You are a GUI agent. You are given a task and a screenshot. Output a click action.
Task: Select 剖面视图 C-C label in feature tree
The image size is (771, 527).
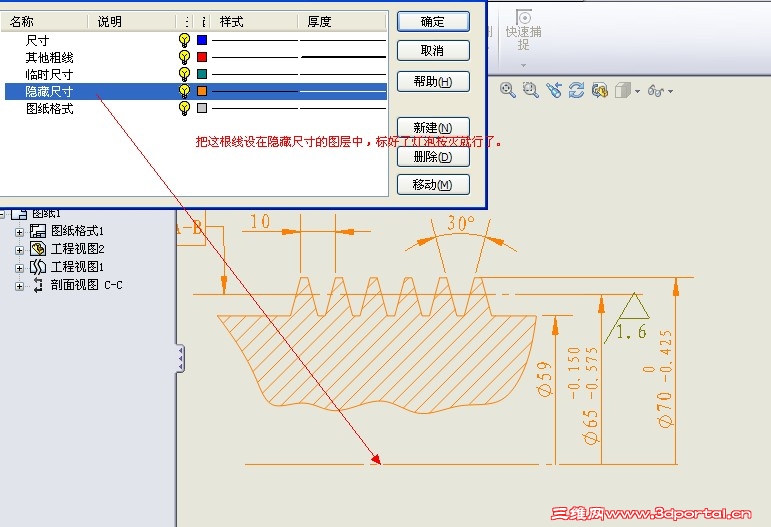click(87, 285)
